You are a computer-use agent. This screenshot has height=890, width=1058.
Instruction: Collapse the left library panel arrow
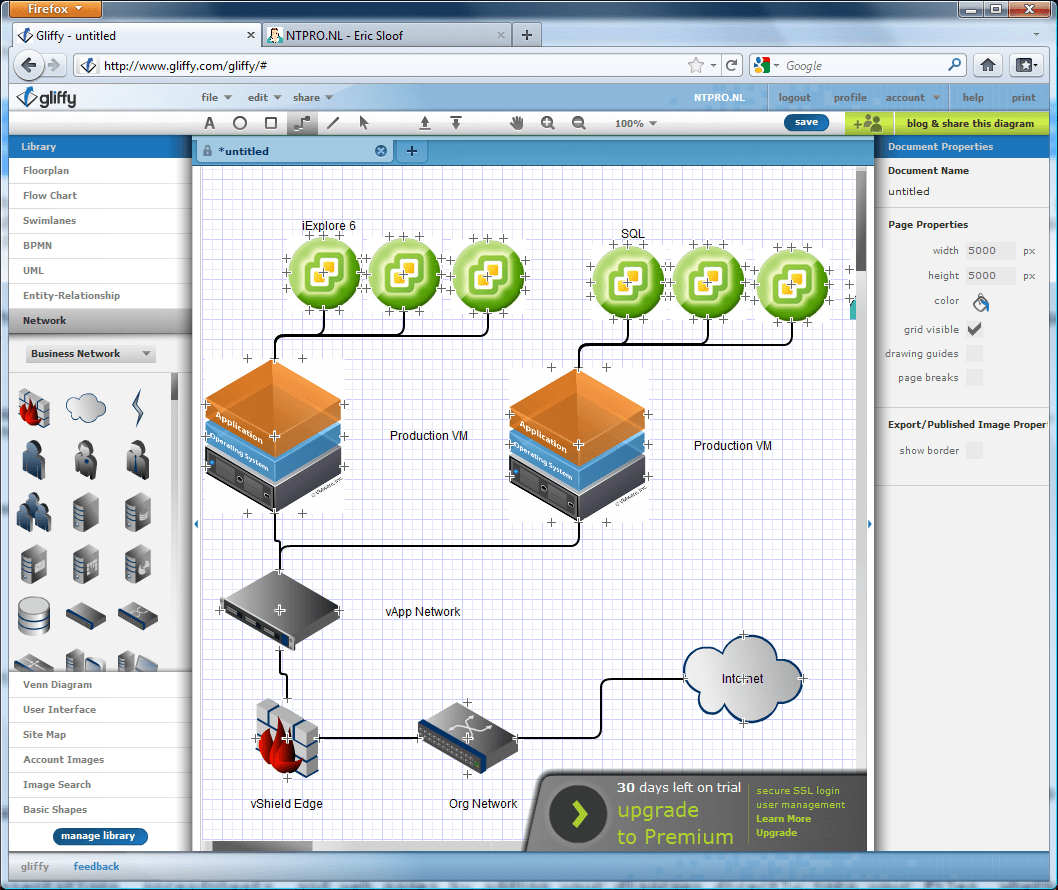pyautogui.click(x=196, y=524)
